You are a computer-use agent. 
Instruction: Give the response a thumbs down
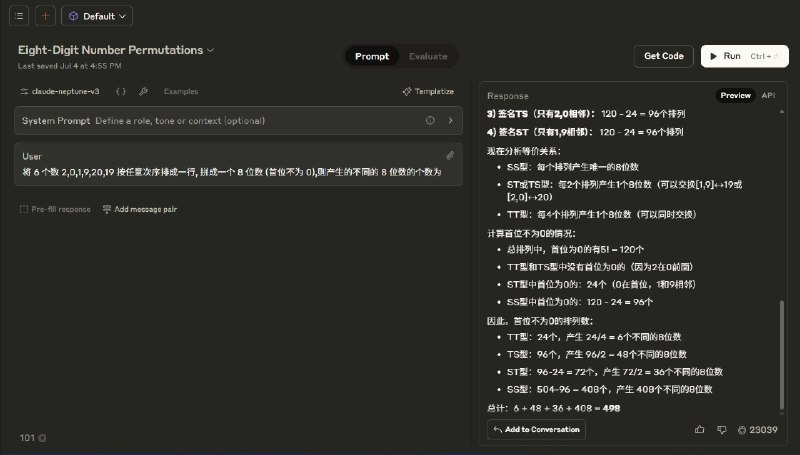point(721,429)
